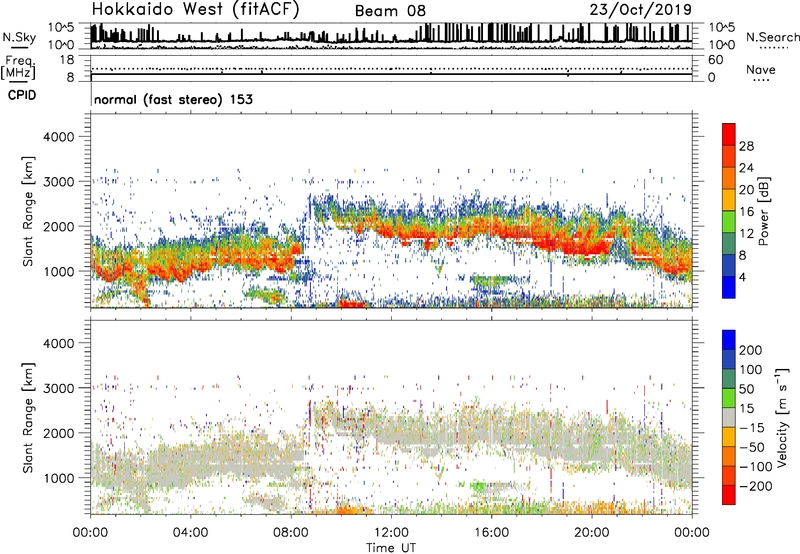Click the 12:00 time tick label
Image resolution: width=800 pixels, height=554 pixels.
coord(391,533)
